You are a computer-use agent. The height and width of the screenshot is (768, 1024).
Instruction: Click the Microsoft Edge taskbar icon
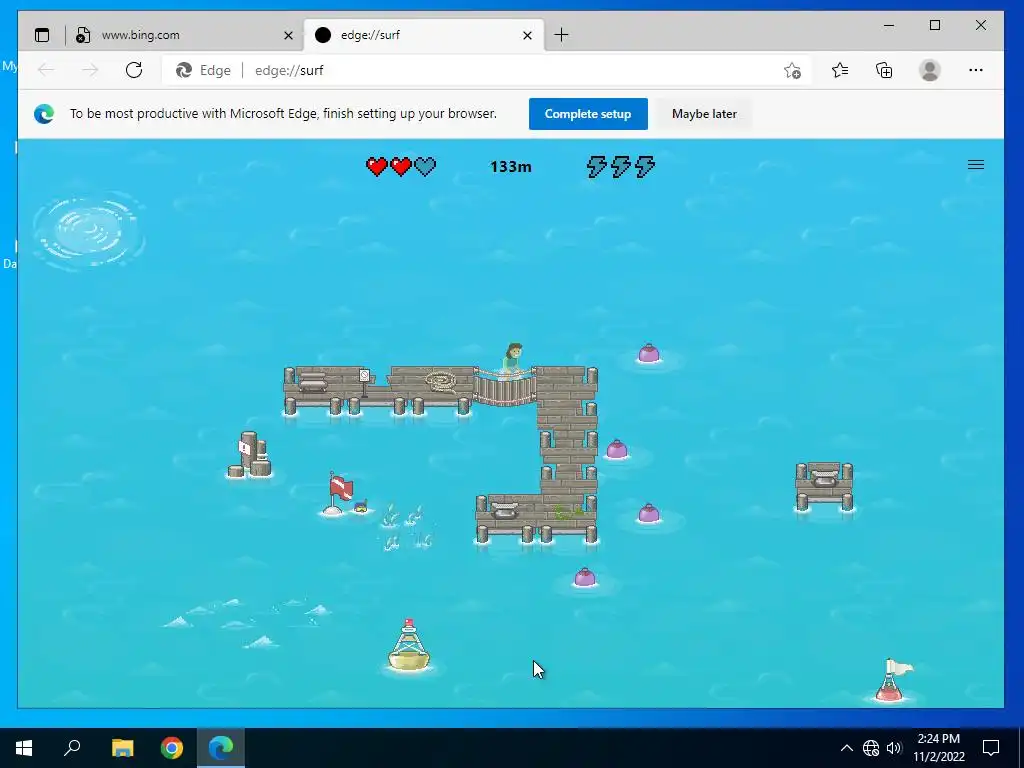click(x=221, y=748)
